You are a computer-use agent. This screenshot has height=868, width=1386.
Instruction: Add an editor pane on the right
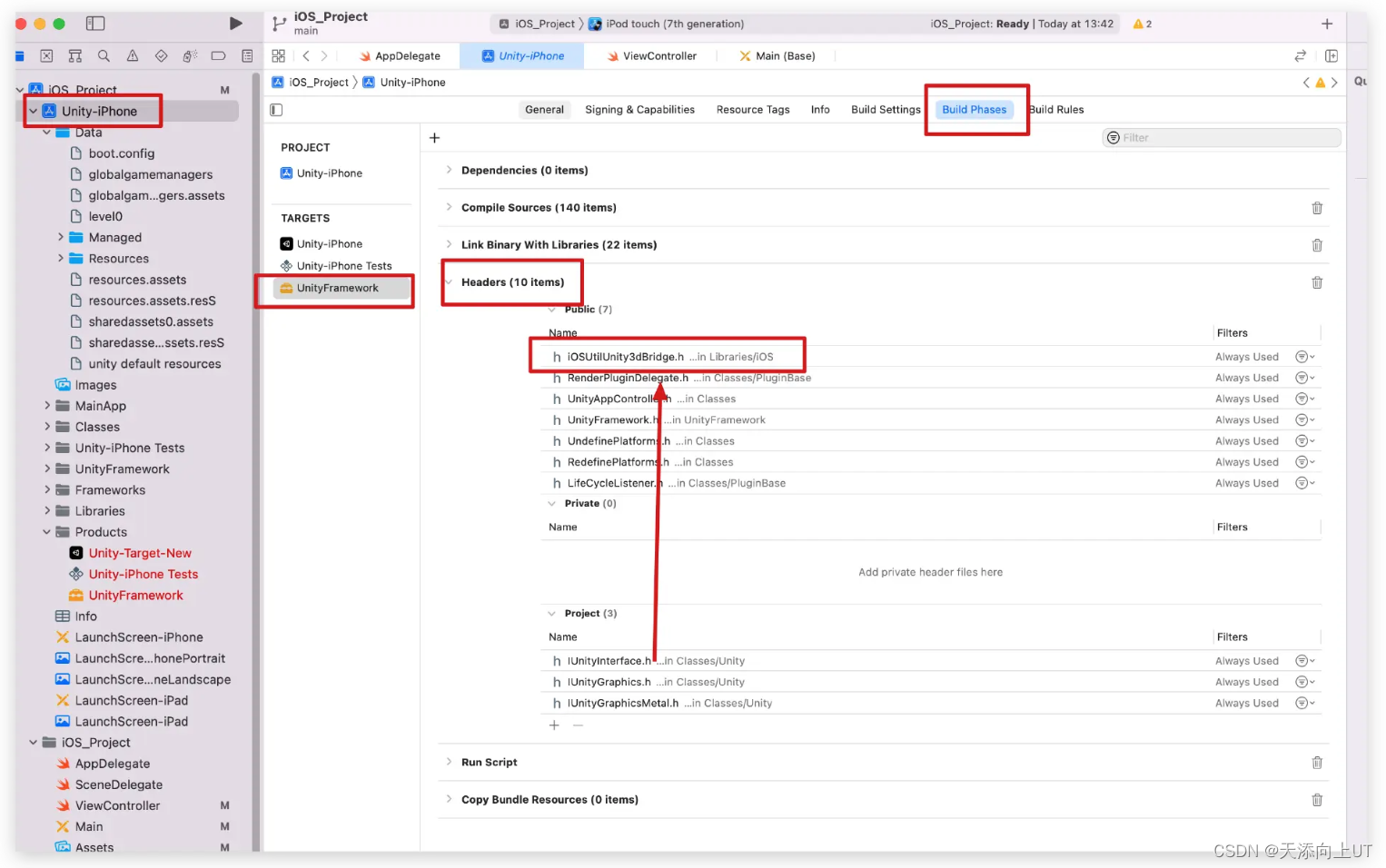1332,56
